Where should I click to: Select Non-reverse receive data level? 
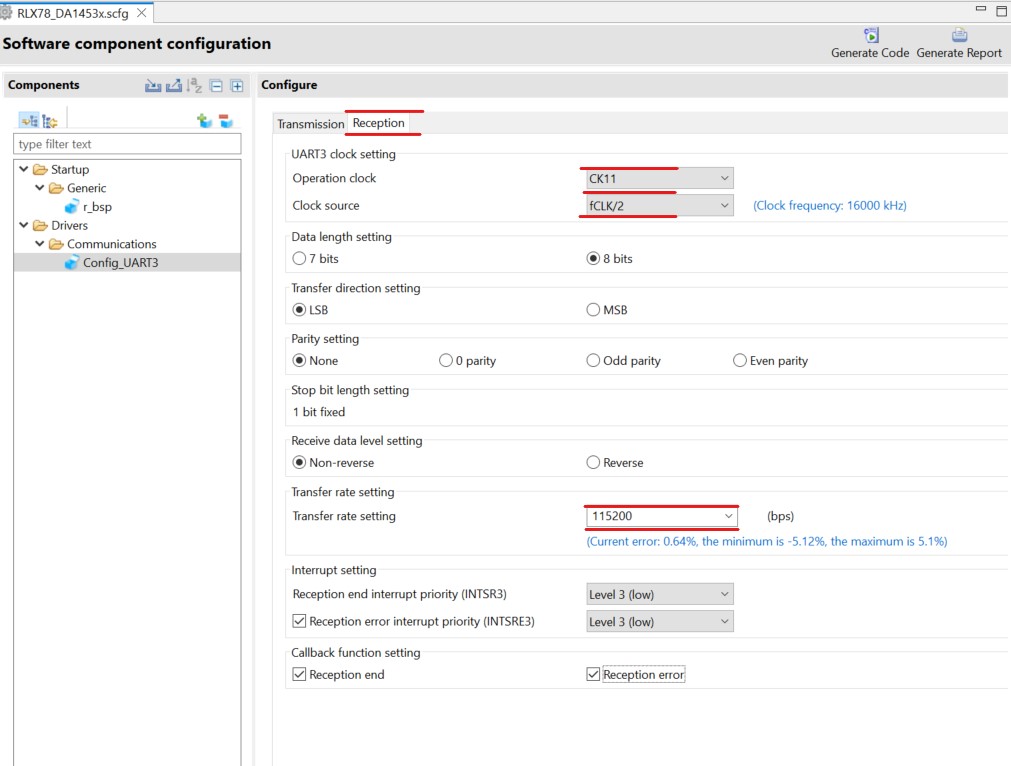click(x=299, y=462)
